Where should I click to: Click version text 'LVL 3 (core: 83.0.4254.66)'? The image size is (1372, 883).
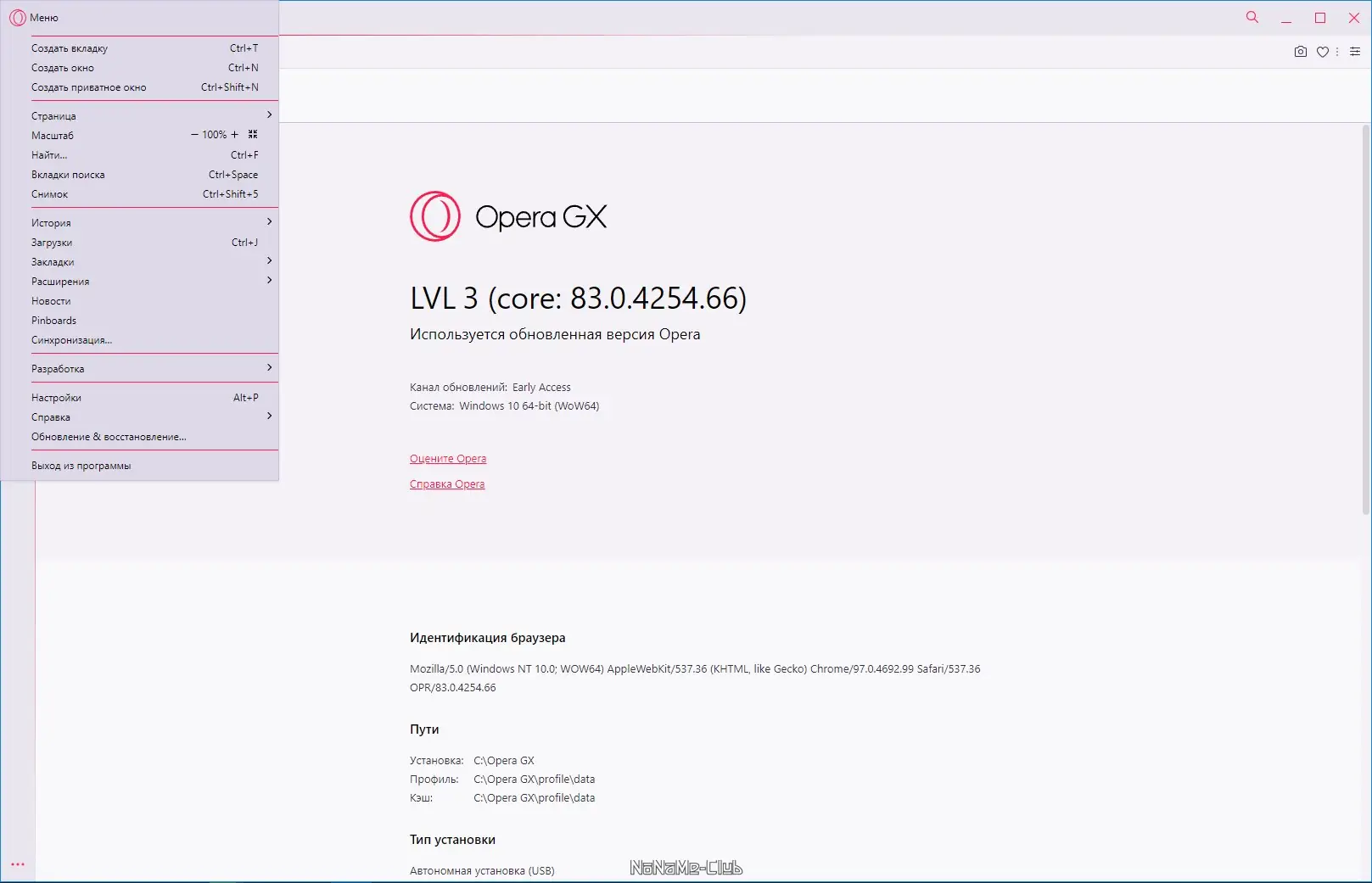tap(578, 299)
